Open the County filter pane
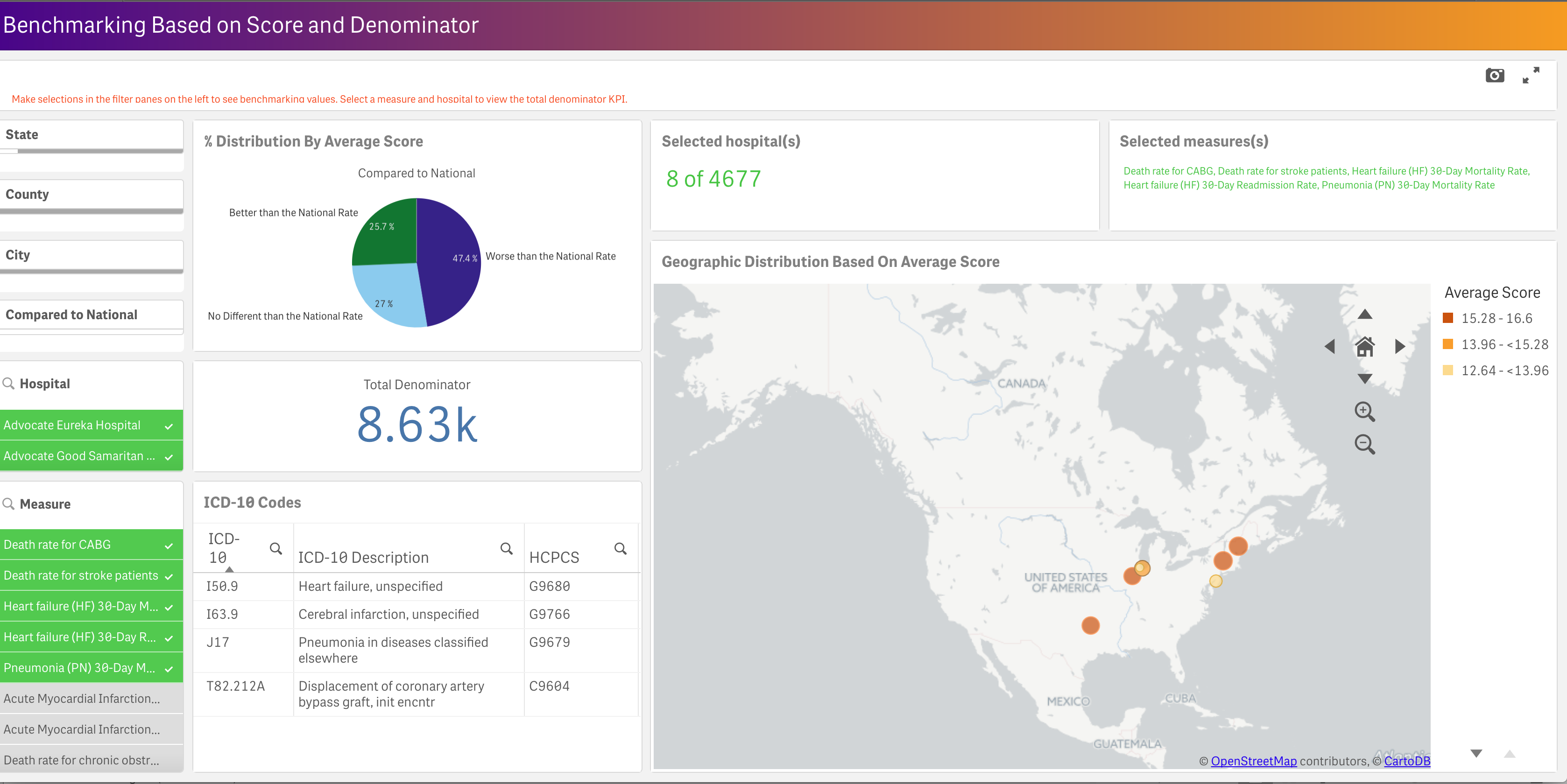The width and height of the screenshot is (1567, 784). [91, 195]
